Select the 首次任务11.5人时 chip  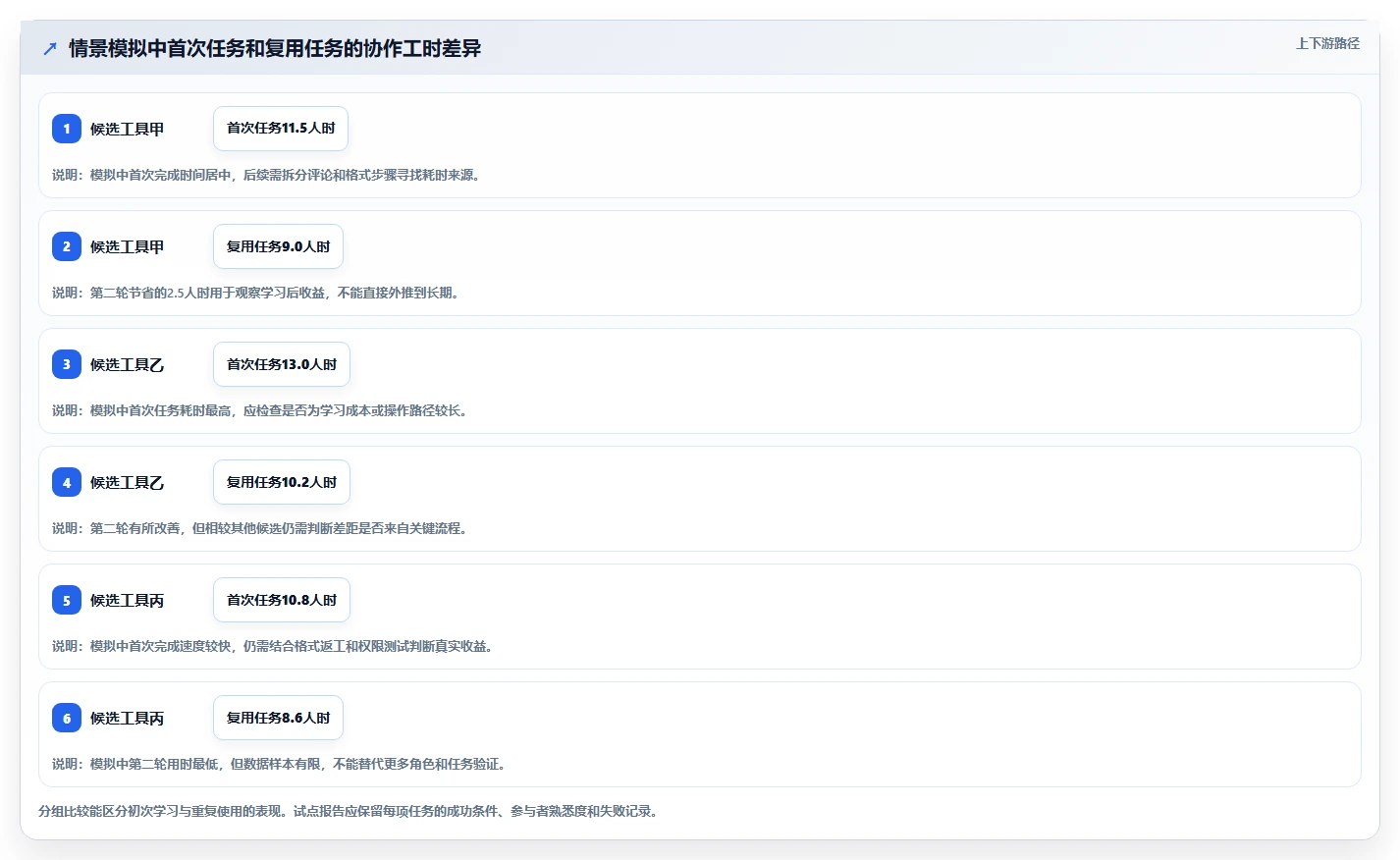pyautogui.click(x=281, y=129)
